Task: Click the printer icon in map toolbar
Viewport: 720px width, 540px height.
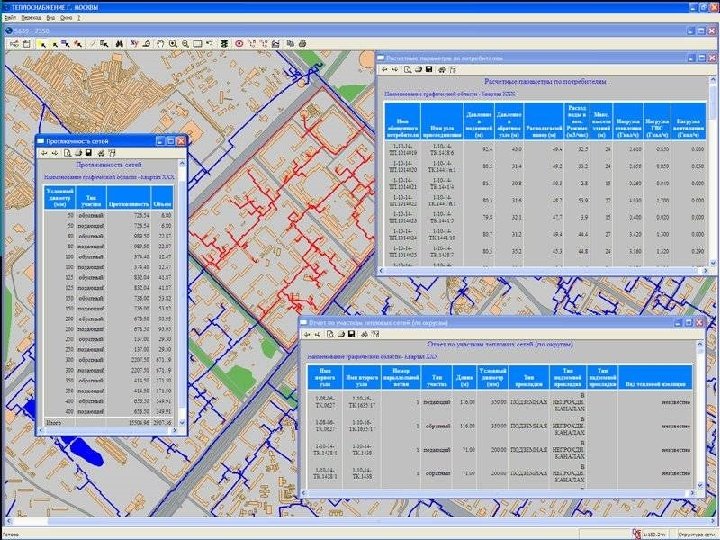Action: [x=302, y=44]
